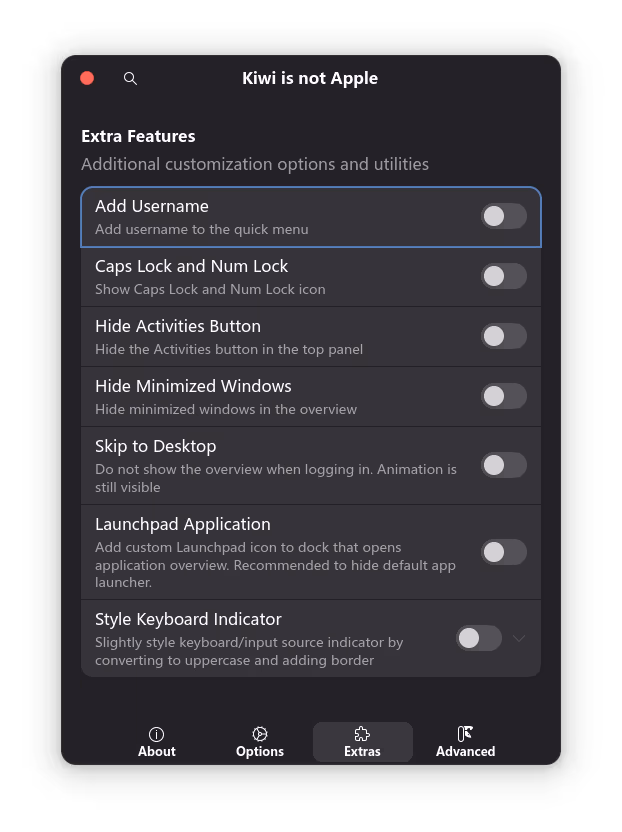
Task: Switch on Style Keyboard Indicator
Action: point(479,638)
